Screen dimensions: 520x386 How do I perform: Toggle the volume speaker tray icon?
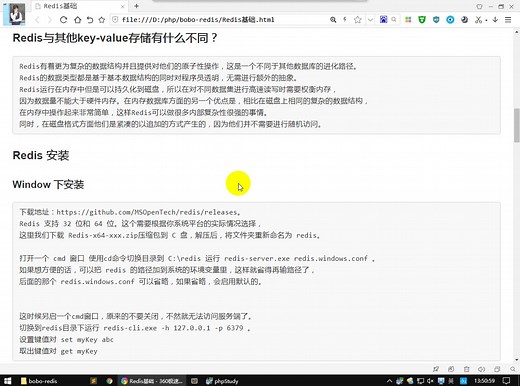(x=430, y=380)
